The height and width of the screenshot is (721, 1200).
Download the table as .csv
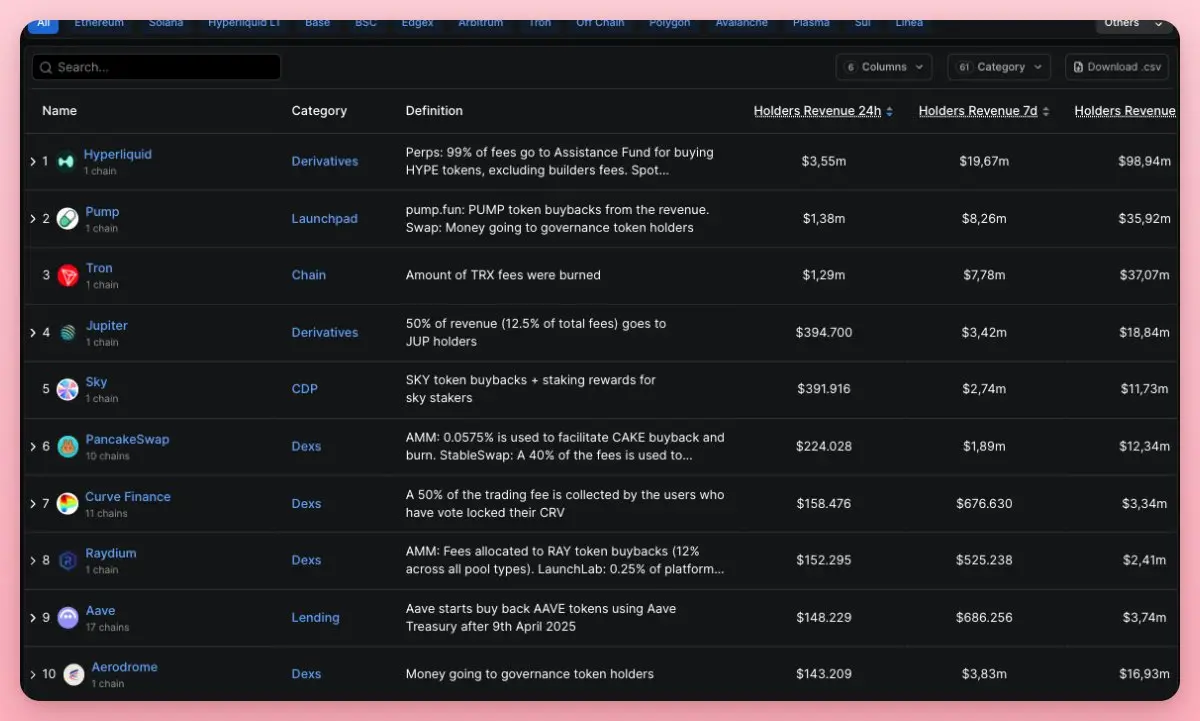pos(1117,67)
